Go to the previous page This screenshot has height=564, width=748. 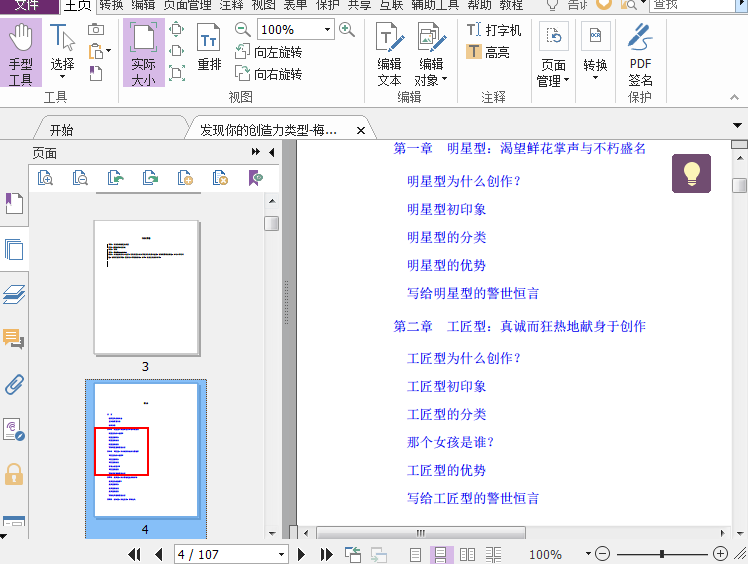159,554
